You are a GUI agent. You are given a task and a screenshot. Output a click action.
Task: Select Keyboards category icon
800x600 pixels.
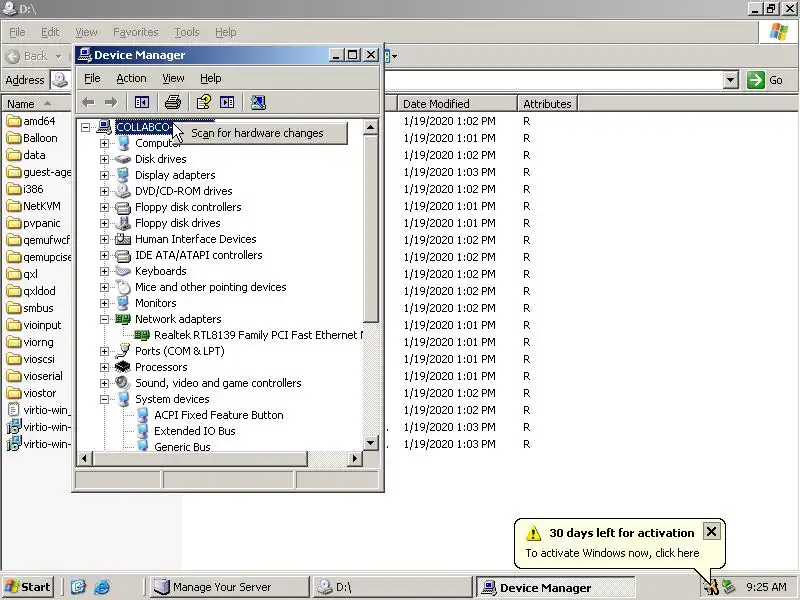click(123, 271)
